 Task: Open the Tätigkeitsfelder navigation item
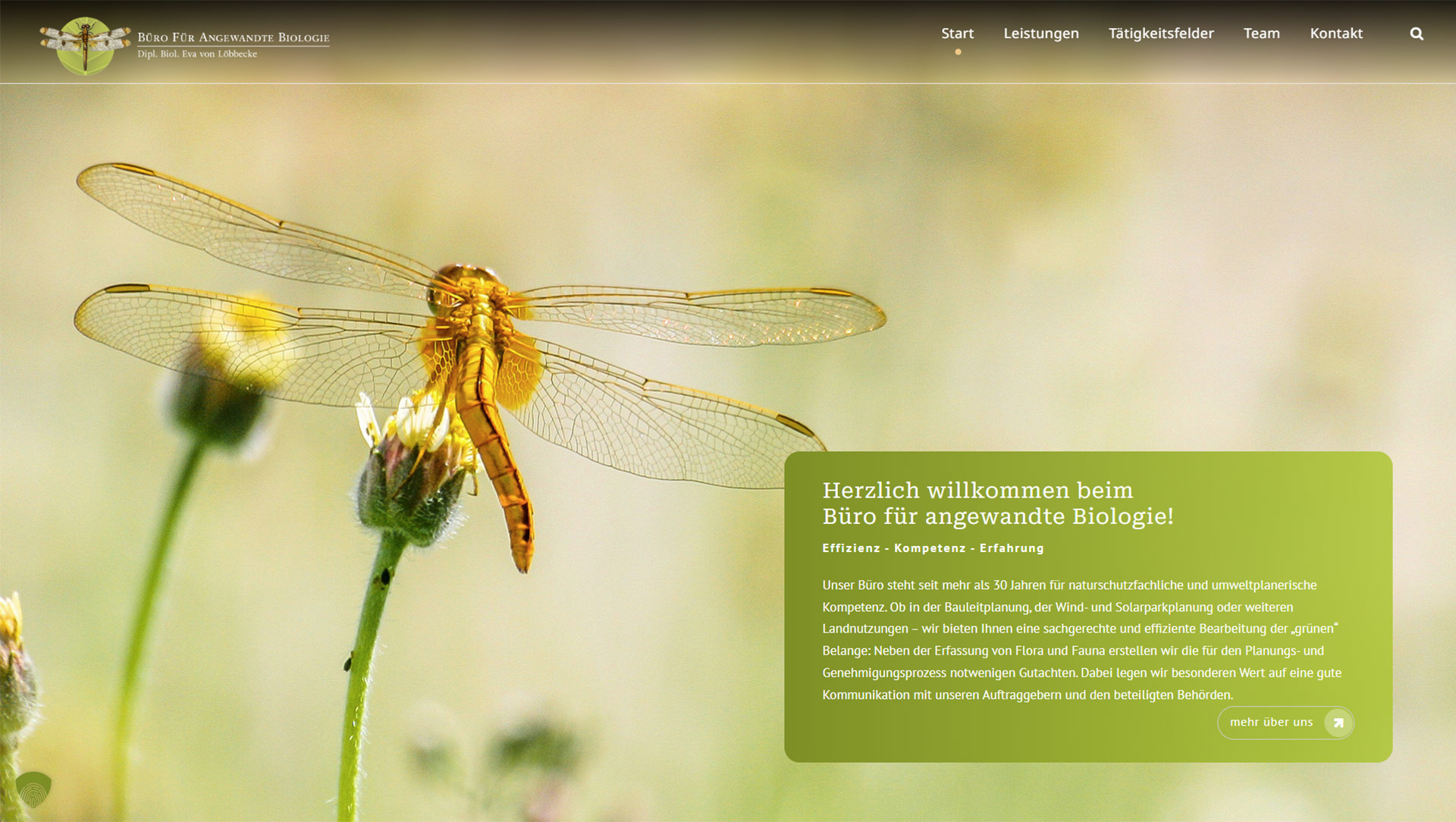point(1160,33)
